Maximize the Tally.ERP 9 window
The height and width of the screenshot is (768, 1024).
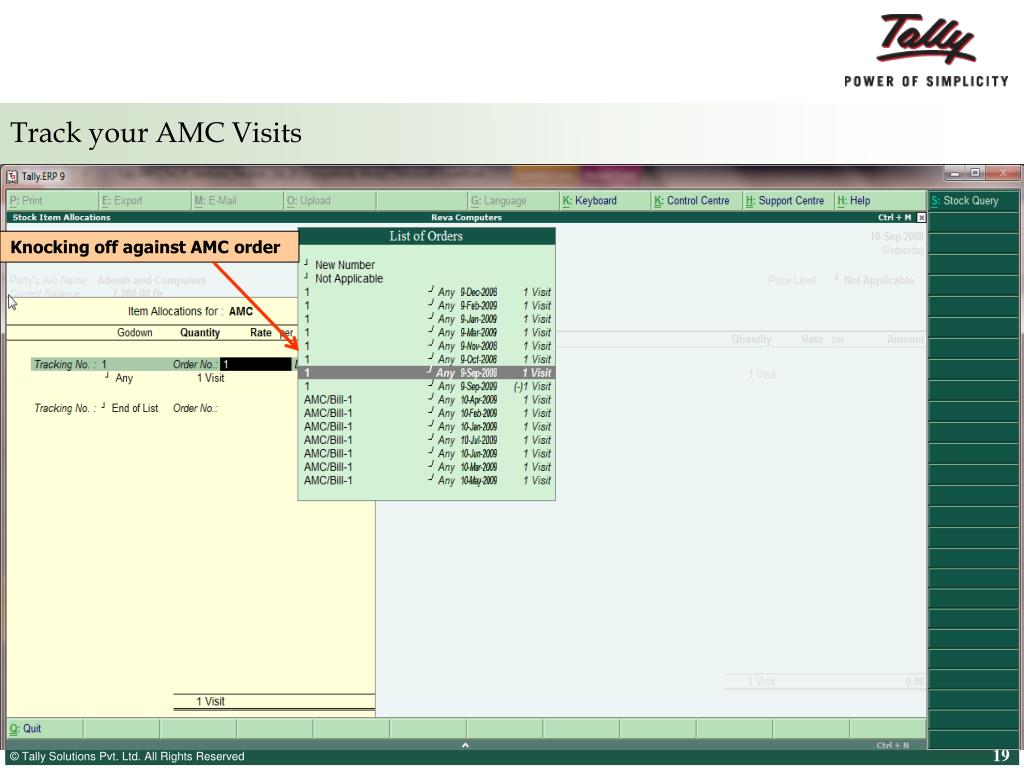click(975, 173)
